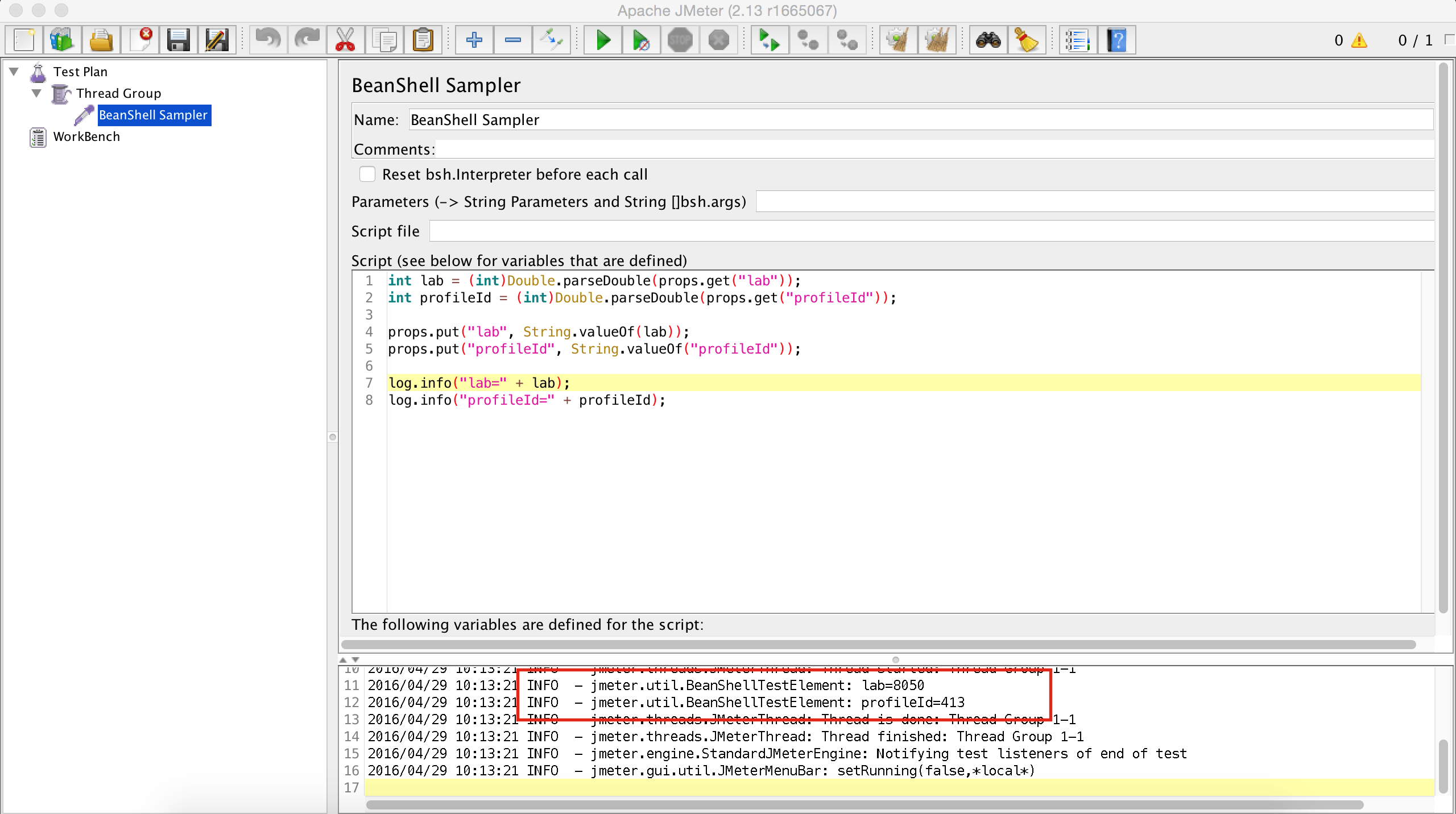Viewport: 1456px width, 814px height.
Task: Click the yellow warning triangle error indicator
Action: [x=1359, y=40]
